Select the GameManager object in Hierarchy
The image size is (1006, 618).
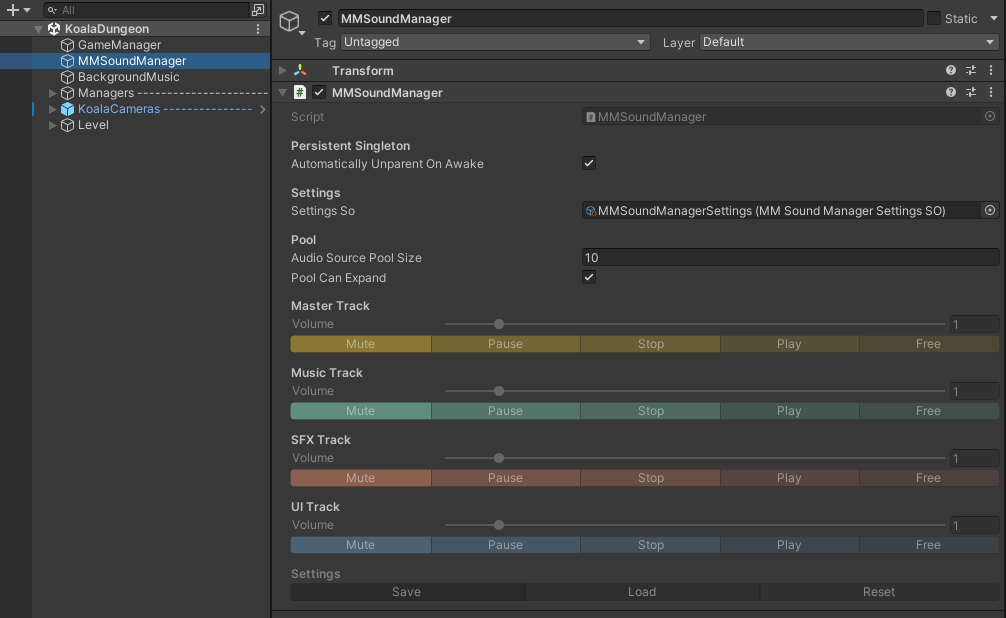pyautogui.click(x=119, y=45)
